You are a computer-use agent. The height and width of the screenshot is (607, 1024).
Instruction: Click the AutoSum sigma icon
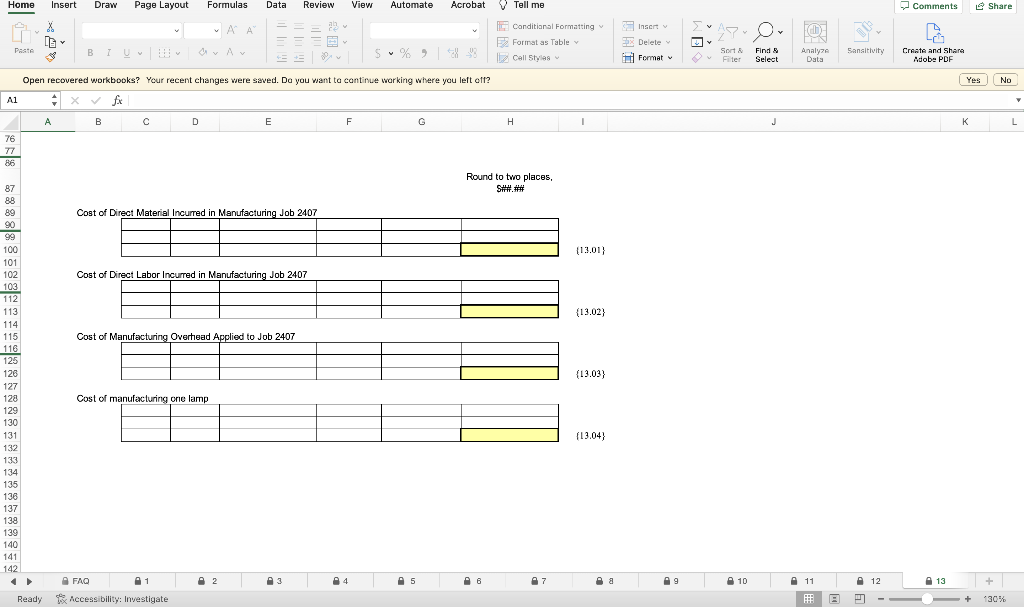pos(697,26)
